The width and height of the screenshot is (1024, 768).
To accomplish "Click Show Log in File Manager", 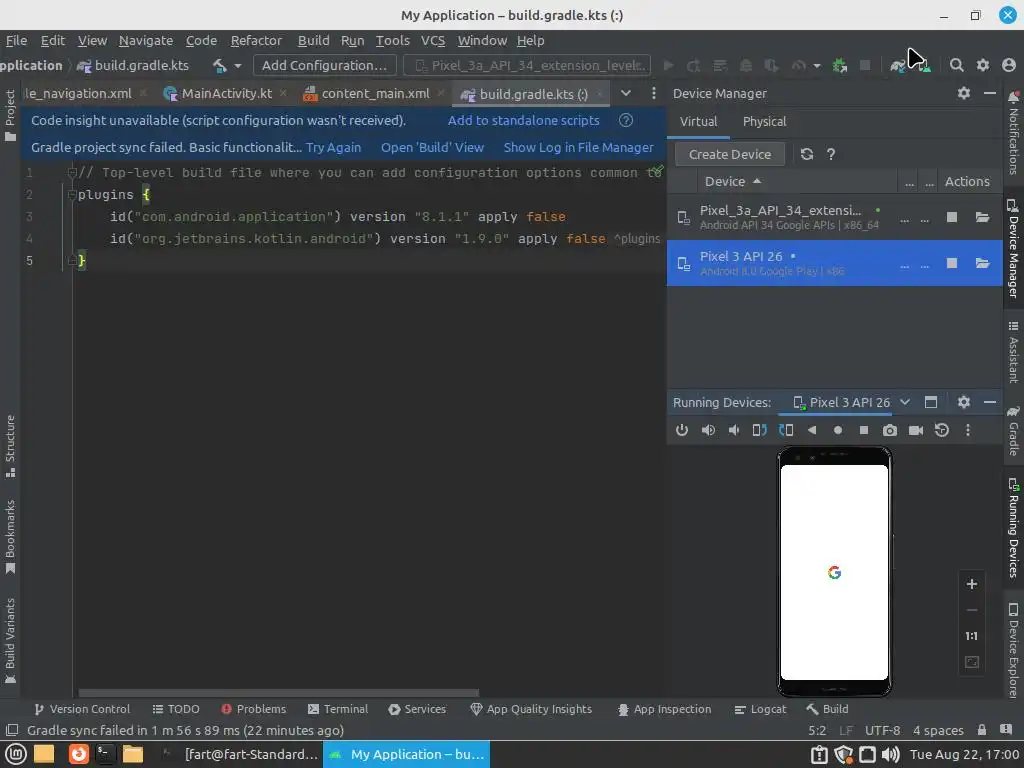I will click(x=578, y=148).
